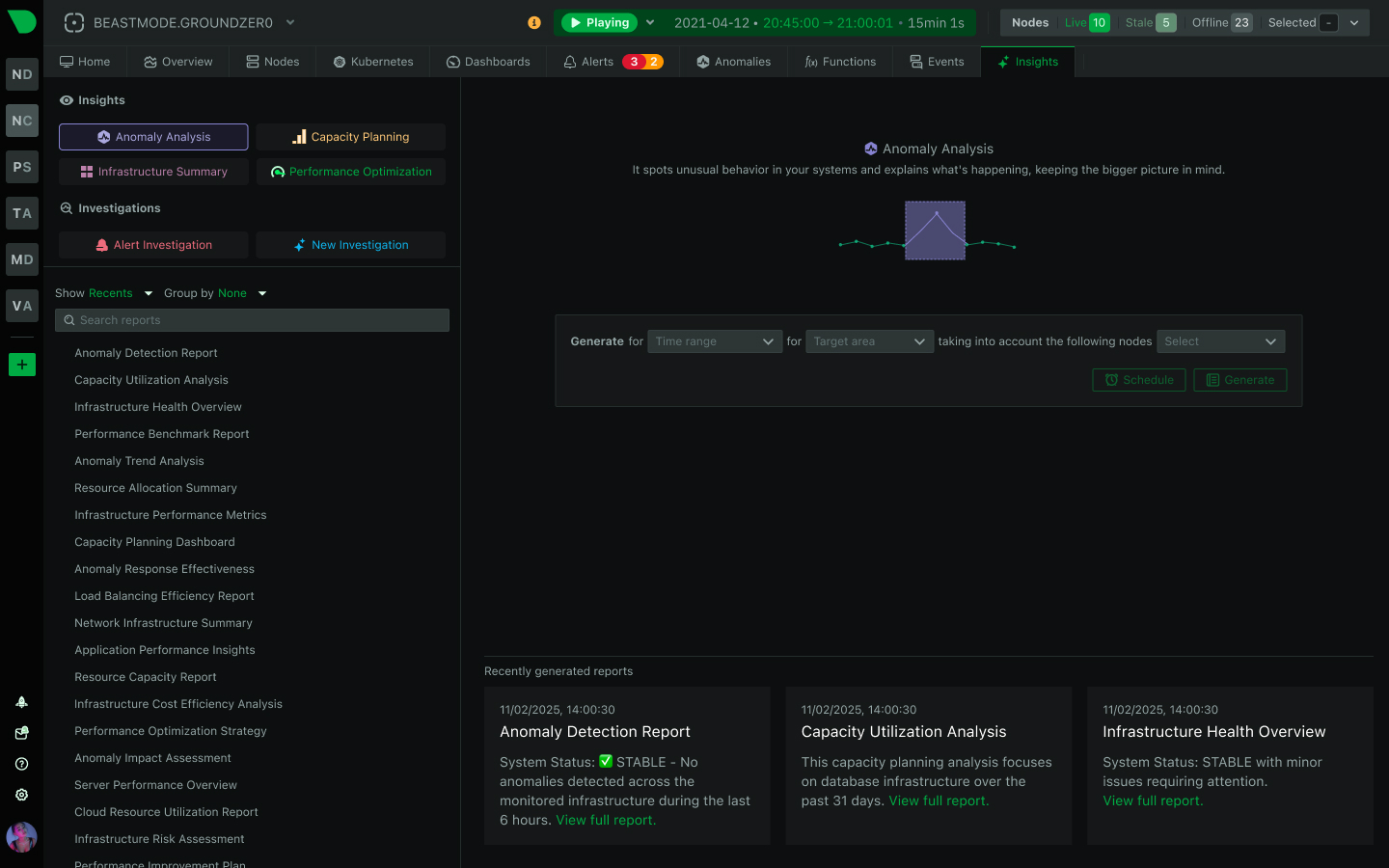Open help via the question mark icon
Screen dimensions: 1389x868
pyautogui.click(x=21, y=763)
